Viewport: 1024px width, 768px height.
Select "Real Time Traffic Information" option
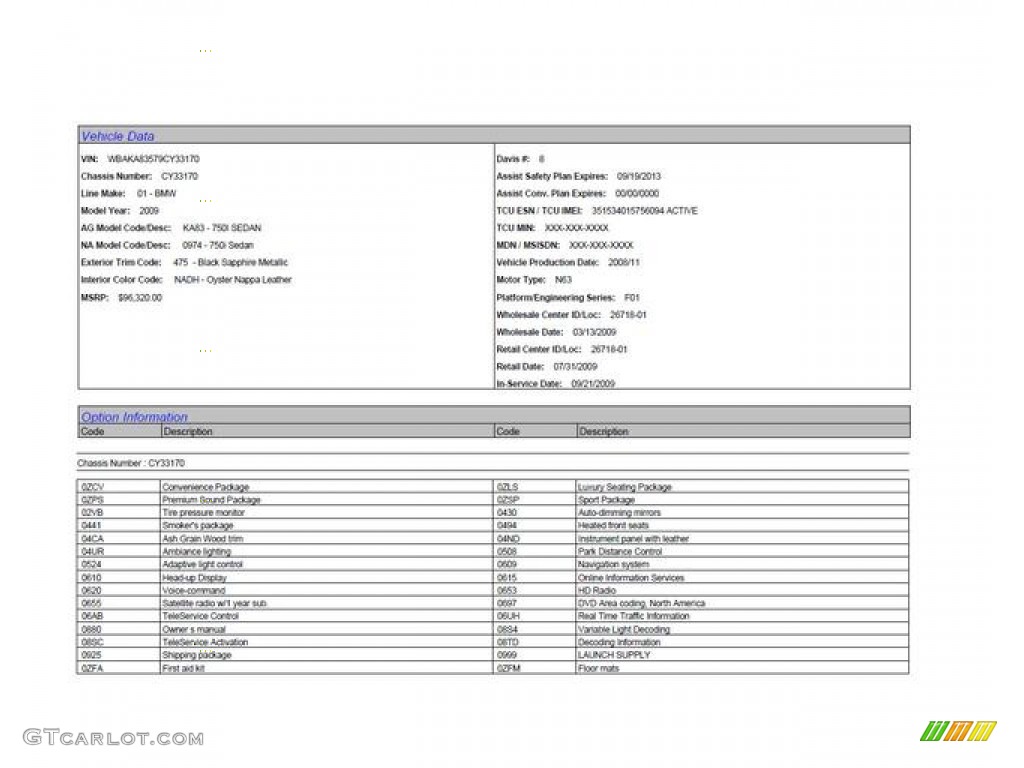coord(633,616)
